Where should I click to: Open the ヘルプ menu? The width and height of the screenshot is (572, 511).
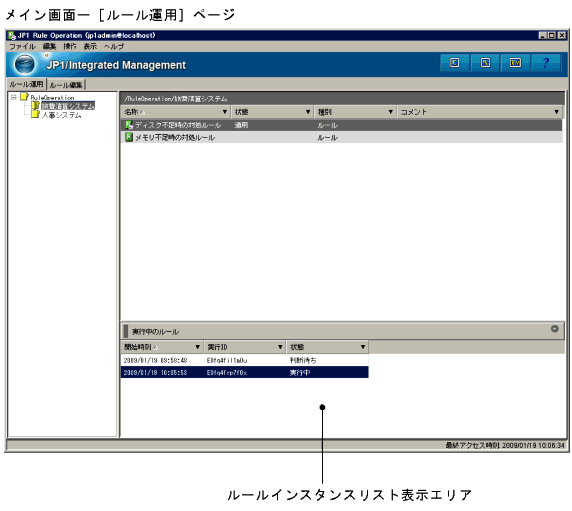click(x=114, y=46)
